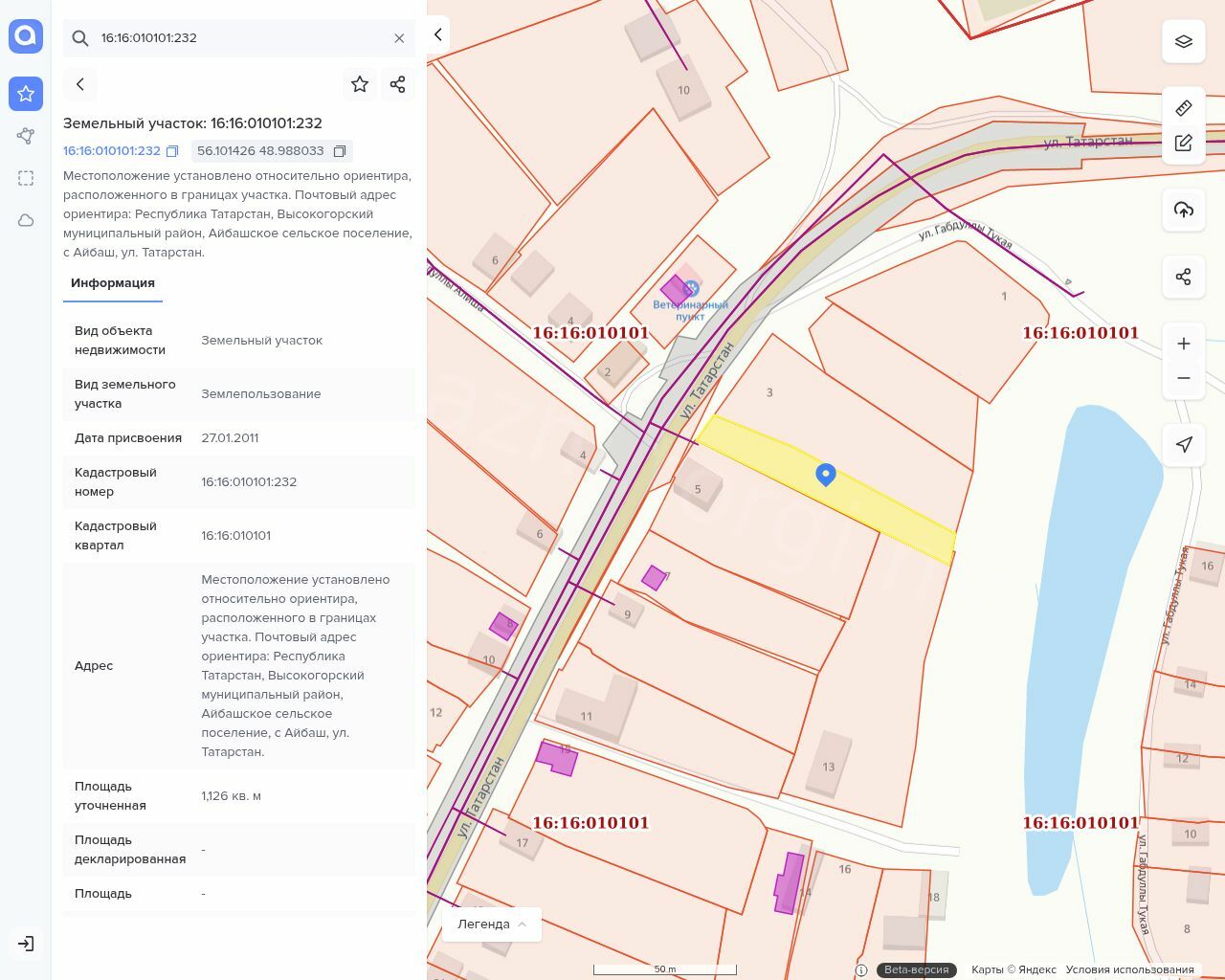The width and height of the screenshot is (1225, 980).
Task: Activate the draw/edit tool icon
Action: tap(1184, 143)
